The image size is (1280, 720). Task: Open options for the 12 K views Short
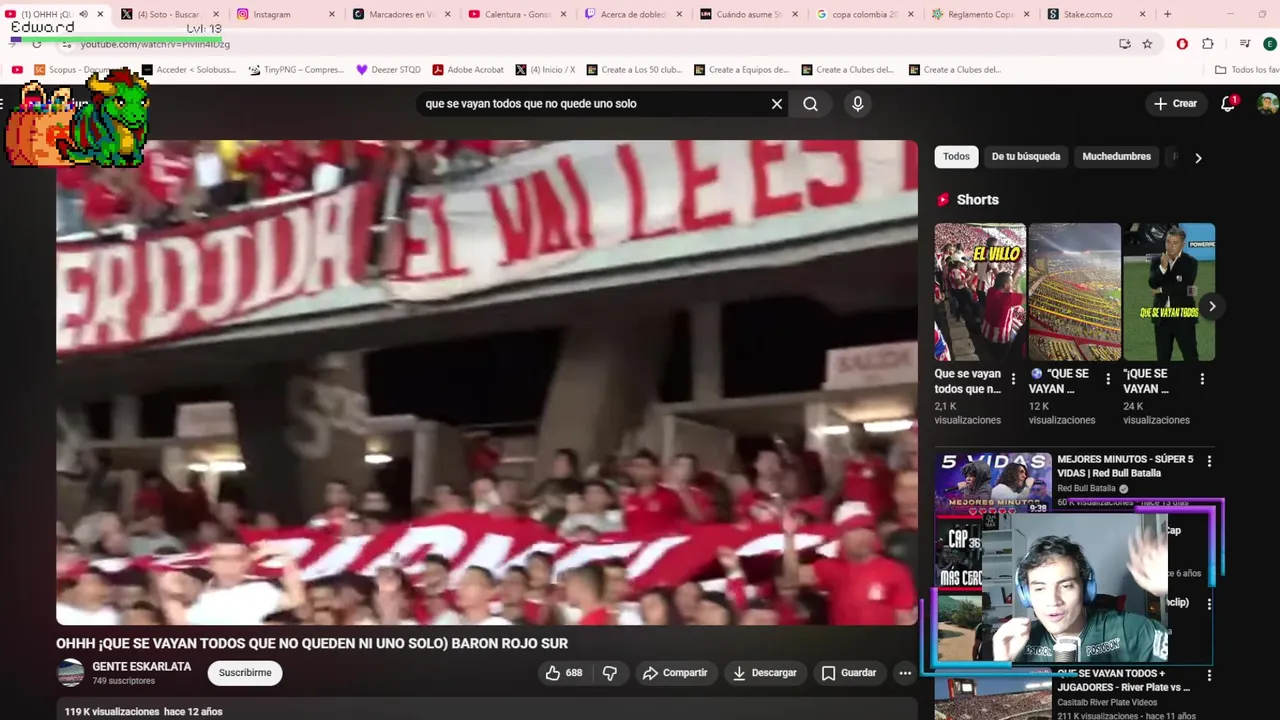pyautogui.click(x=1107, y=379)
